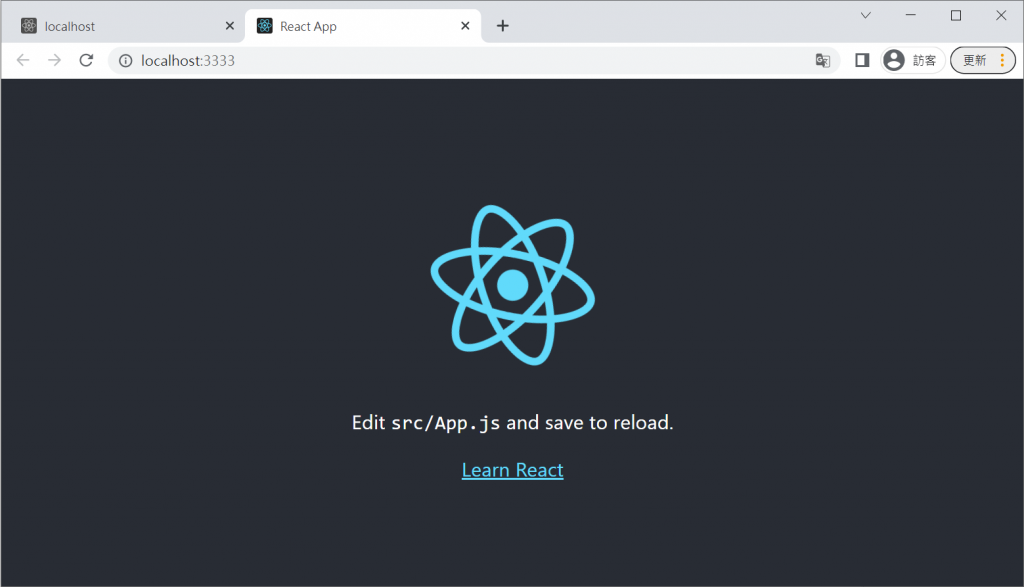This screenshot has width=1024, height=587.
Task: Click the text 'Edit src/App.js and save to reload.'
Action: [513, 423]
